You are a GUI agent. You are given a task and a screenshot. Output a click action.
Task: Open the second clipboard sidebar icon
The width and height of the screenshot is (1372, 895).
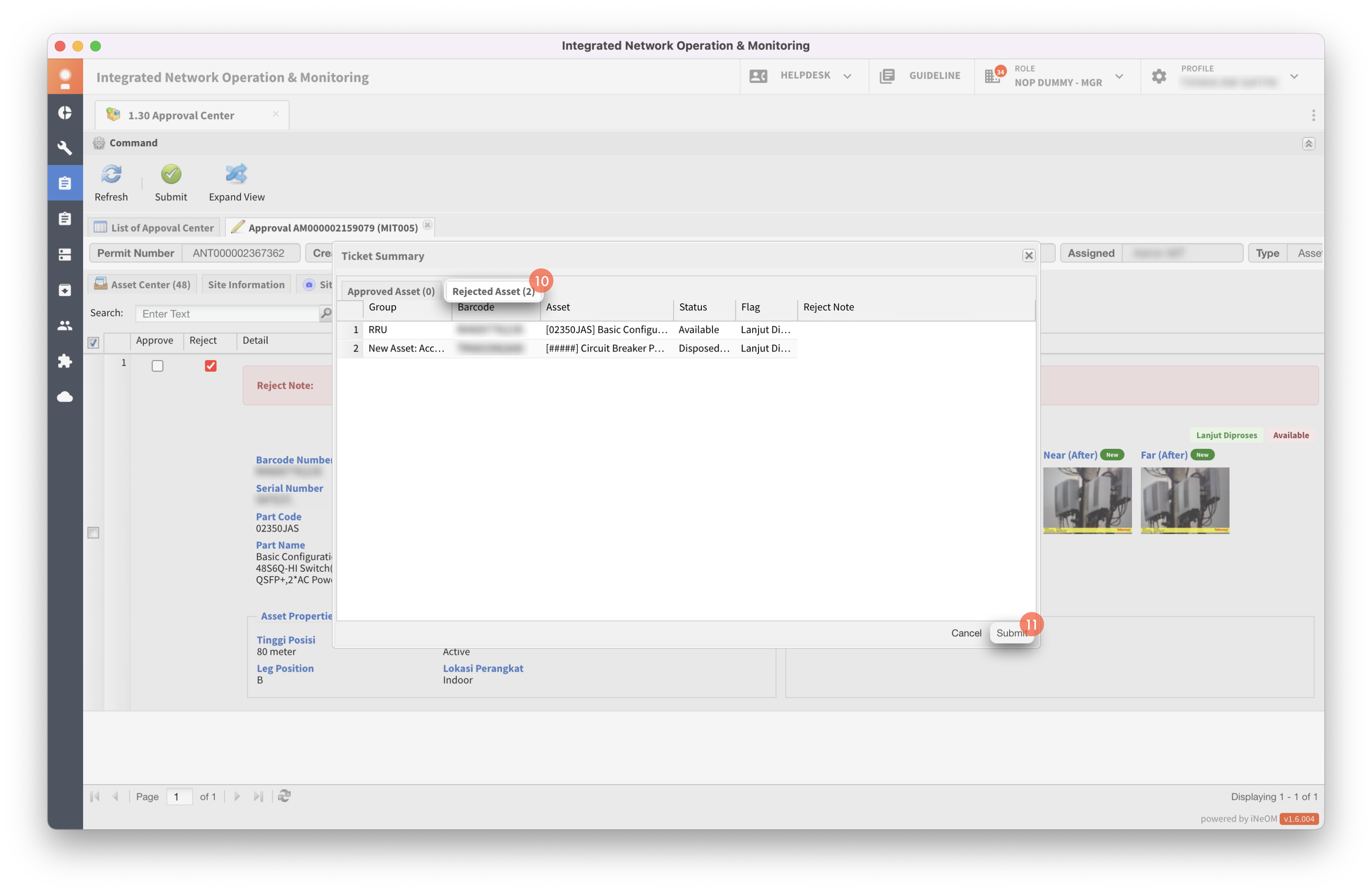(x=65, y=218)
